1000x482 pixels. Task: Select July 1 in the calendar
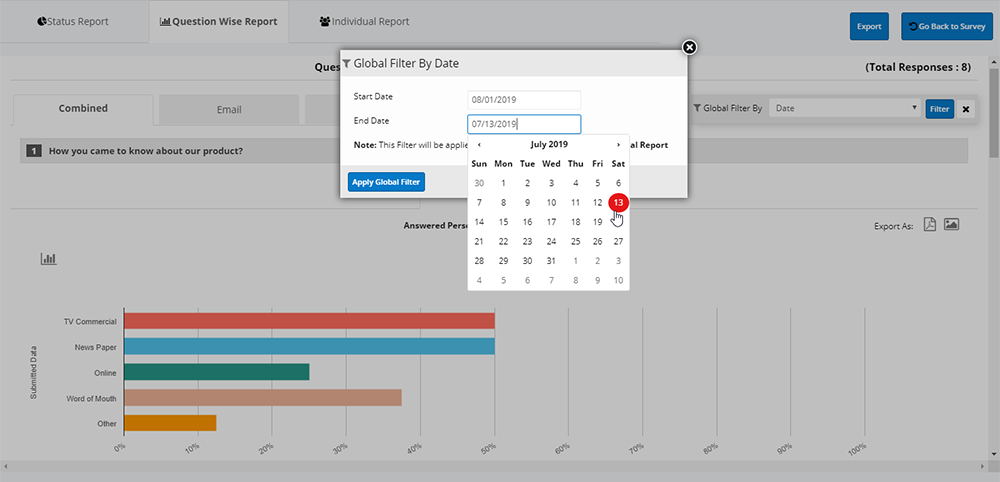503,183
